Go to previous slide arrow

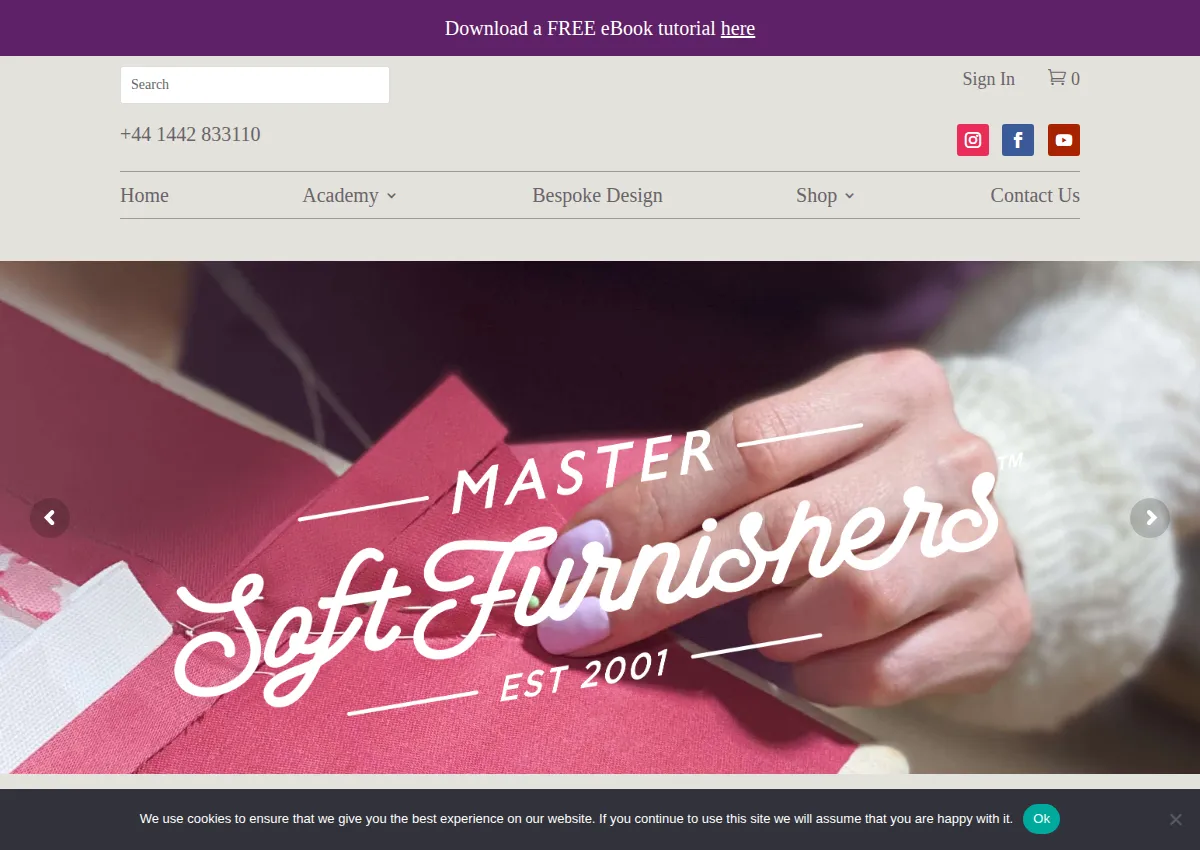pyautogui.click(x=50, y=518)
